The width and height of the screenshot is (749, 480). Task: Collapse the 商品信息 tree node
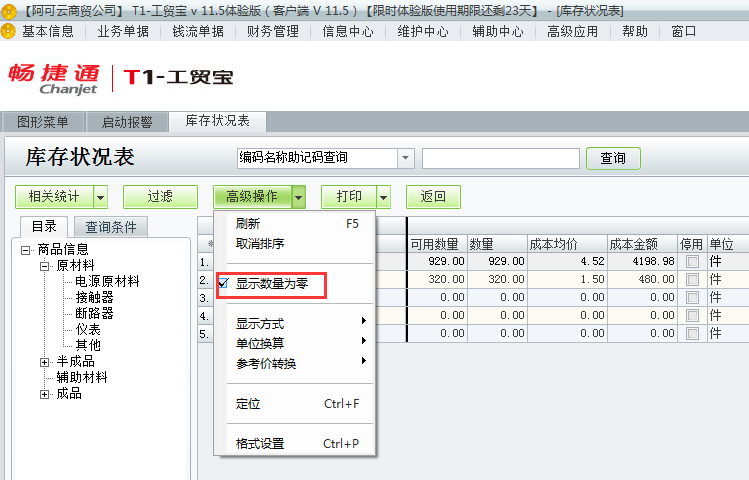tap(25, 250)
